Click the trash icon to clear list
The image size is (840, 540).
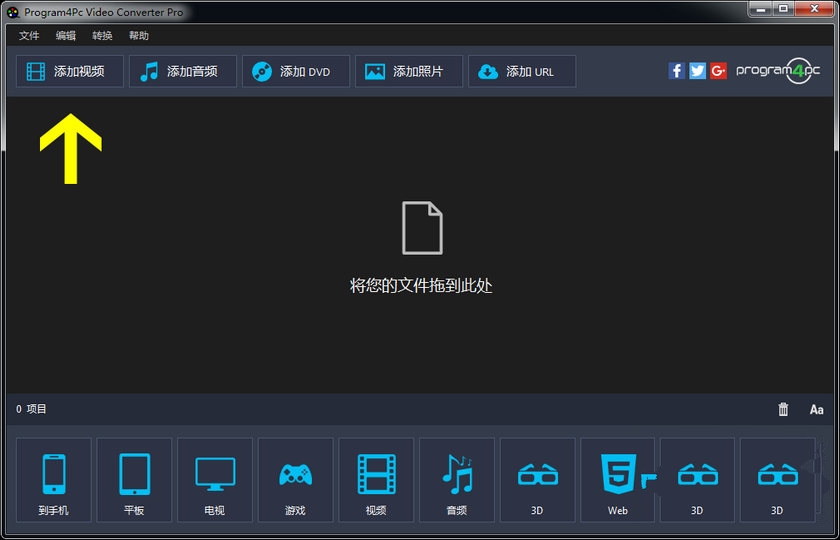point(783,409)
